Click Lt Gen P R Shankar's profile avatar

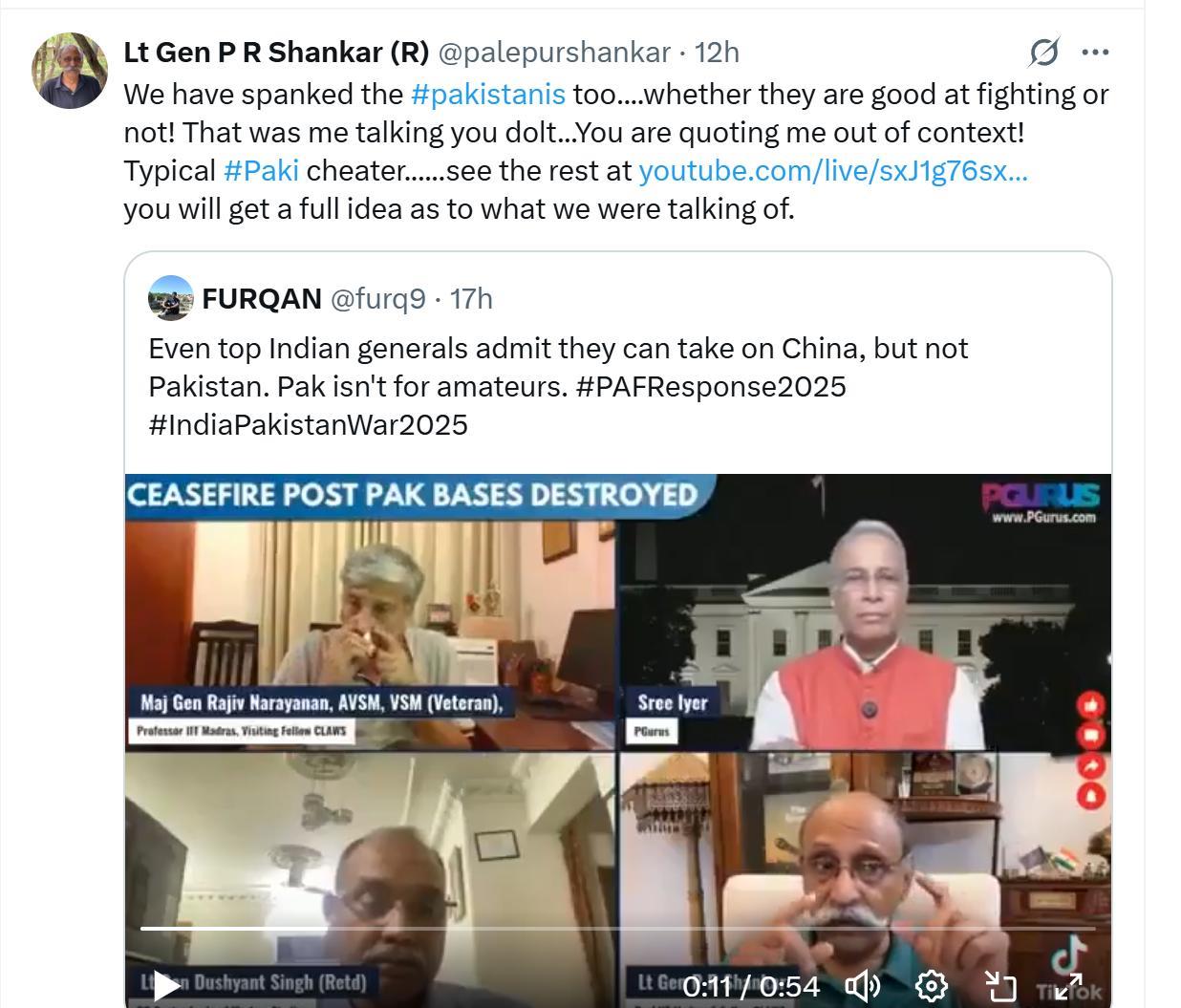tap(69, 70)
